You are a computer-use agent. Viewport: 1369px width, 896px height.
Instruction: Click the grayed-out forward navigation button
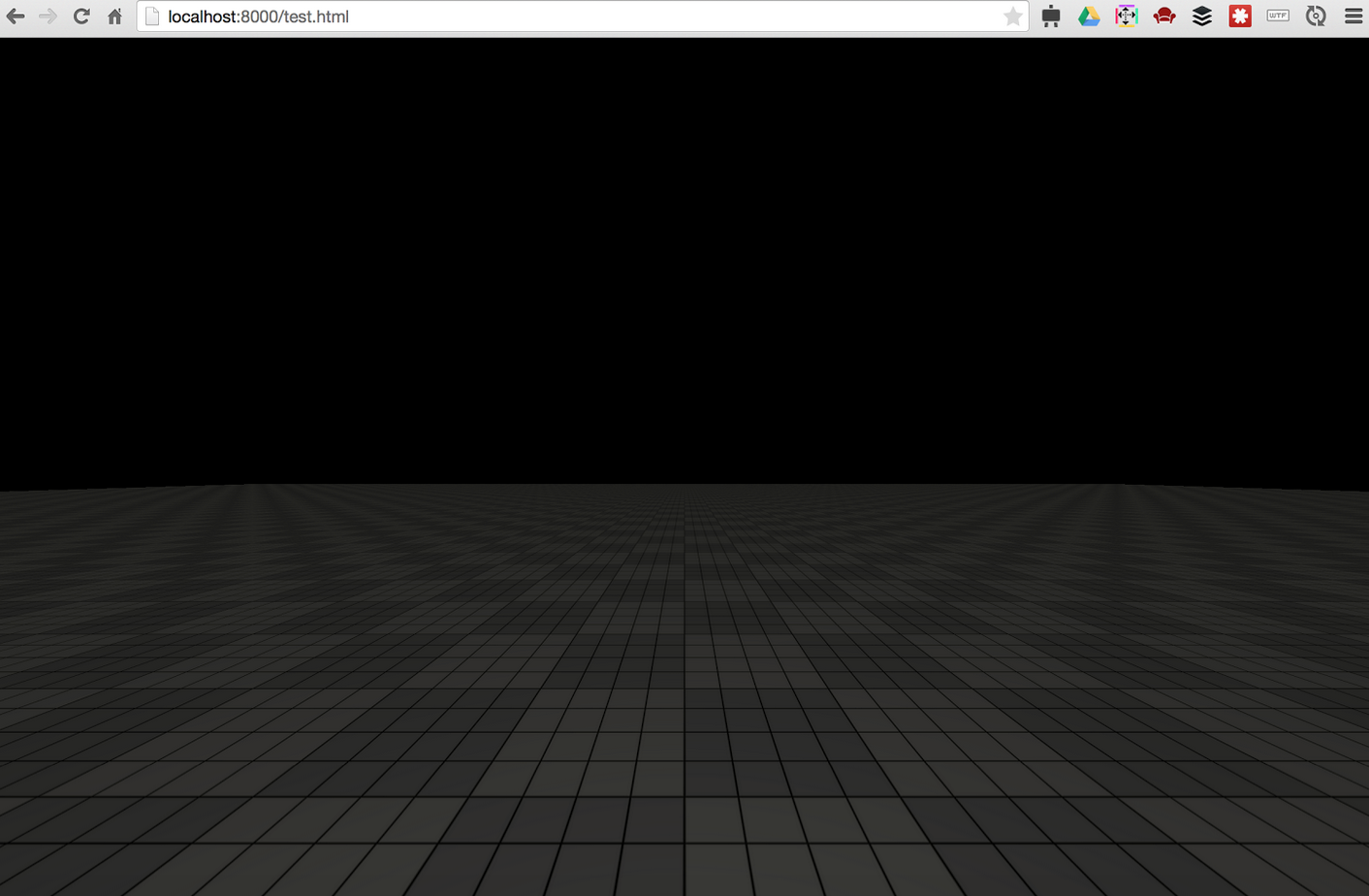pyautogui.click(x=48, y=16)
